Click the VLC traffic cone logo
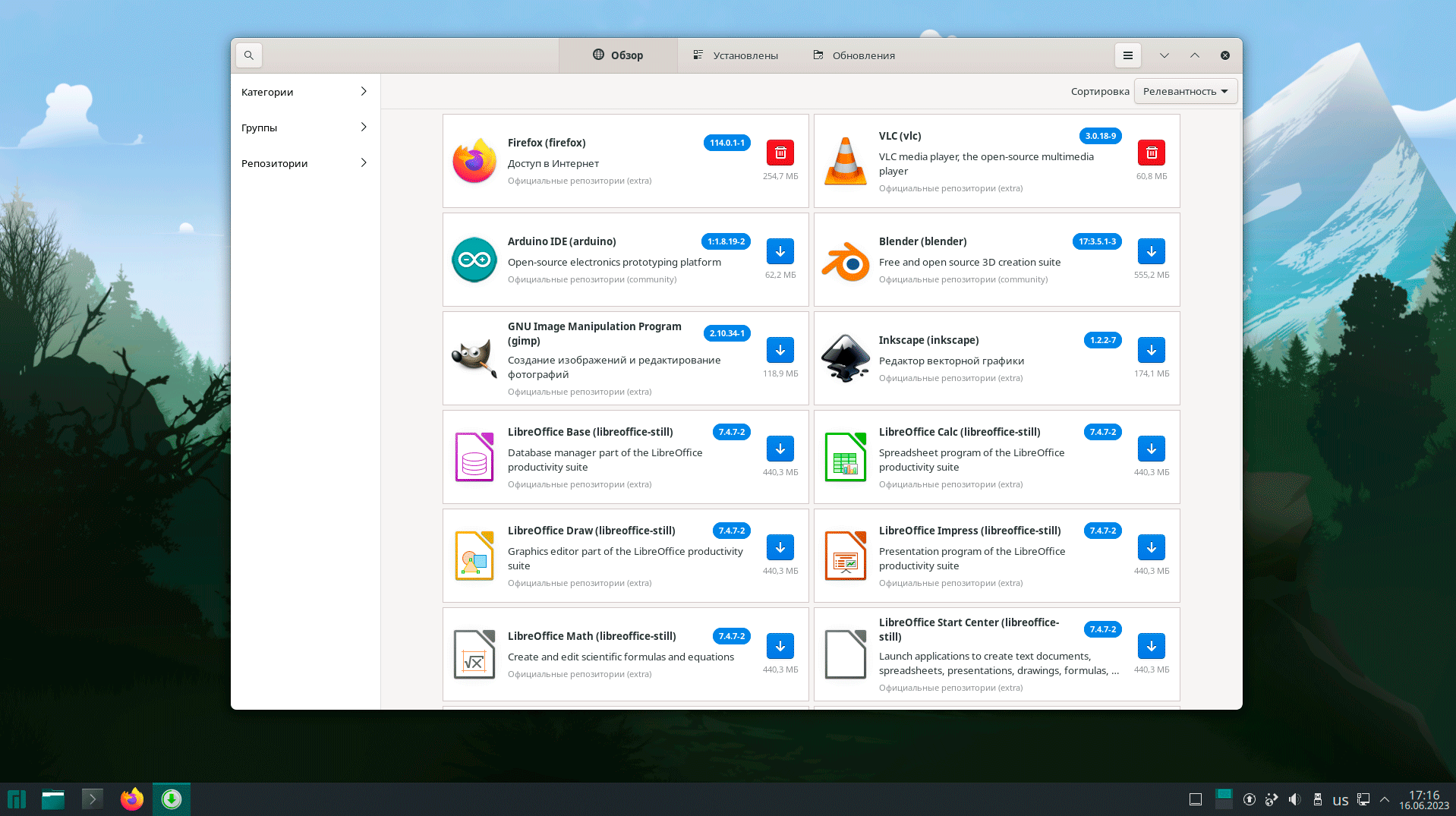1456x816 pixels. (x=846, y=161)
